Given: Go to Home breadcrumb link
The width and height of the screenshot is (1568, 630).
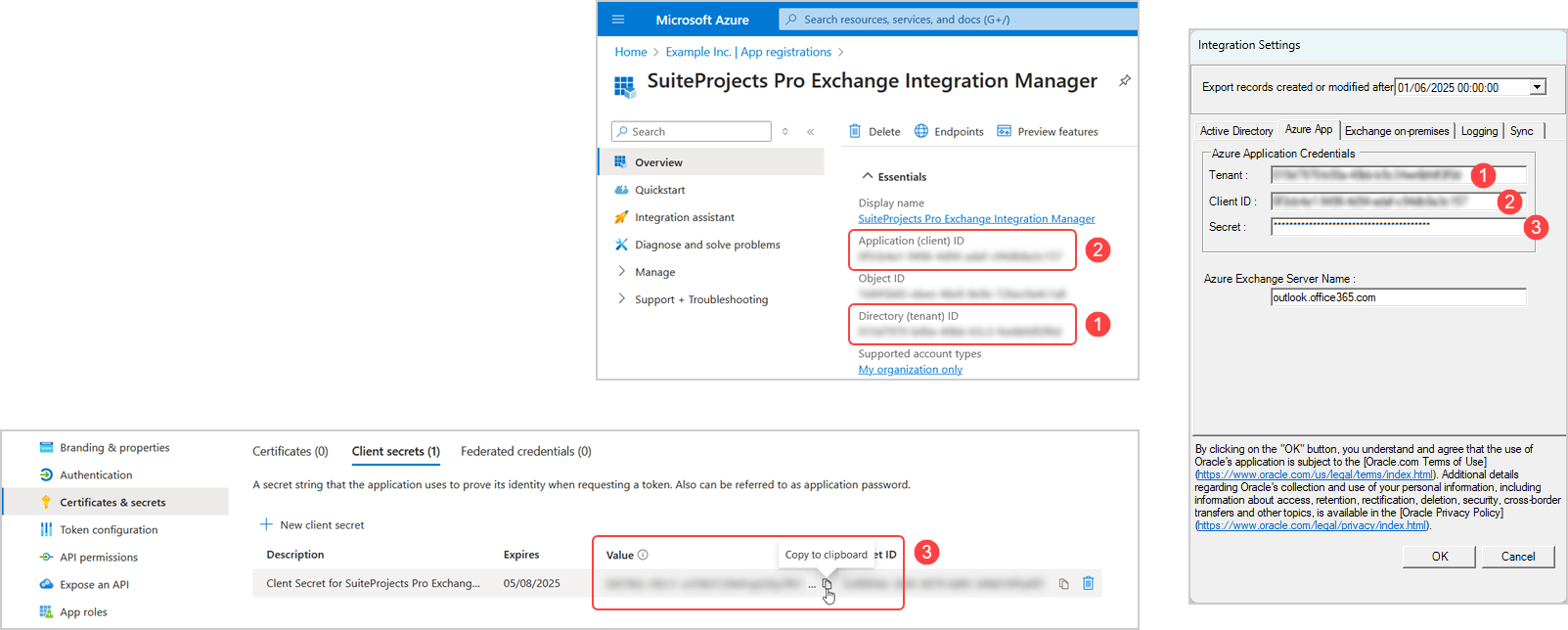Looking at the screenshot, I should coord(631,52).
